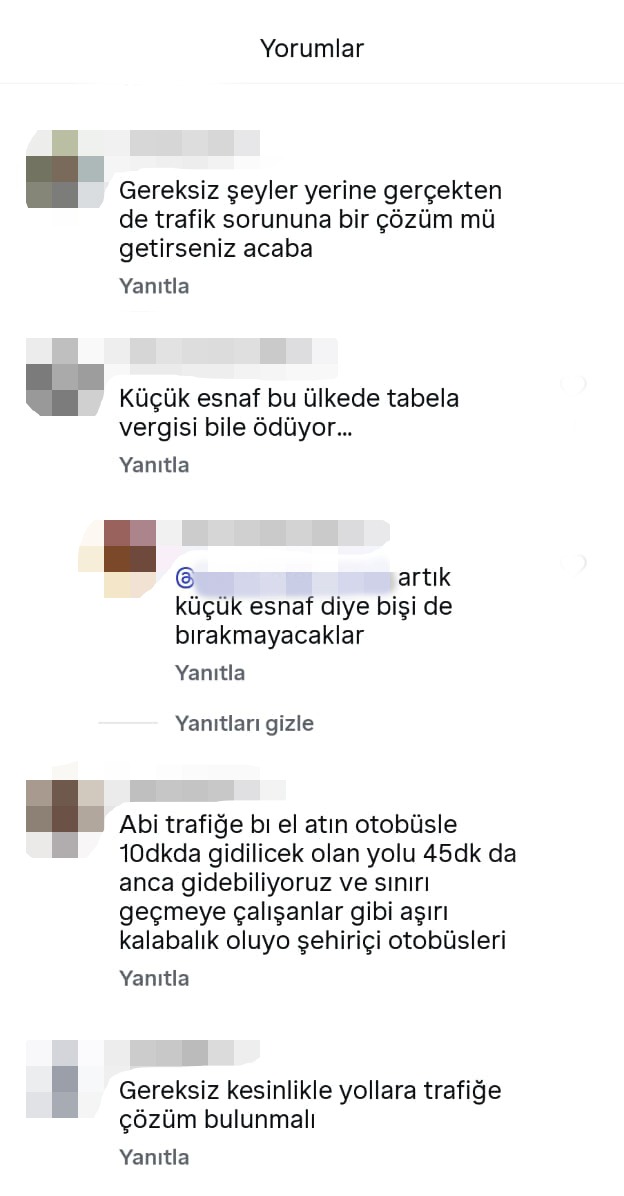Open avatar of 'Küçük esnaf' commenter
624x1196 pixels.
65,377
